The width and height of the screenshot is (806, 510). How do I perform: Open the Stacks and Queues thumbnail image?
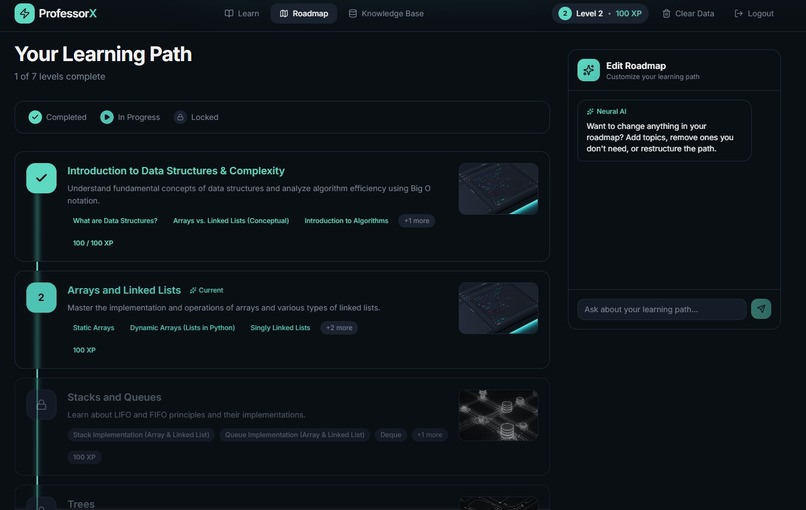(498, 415)
